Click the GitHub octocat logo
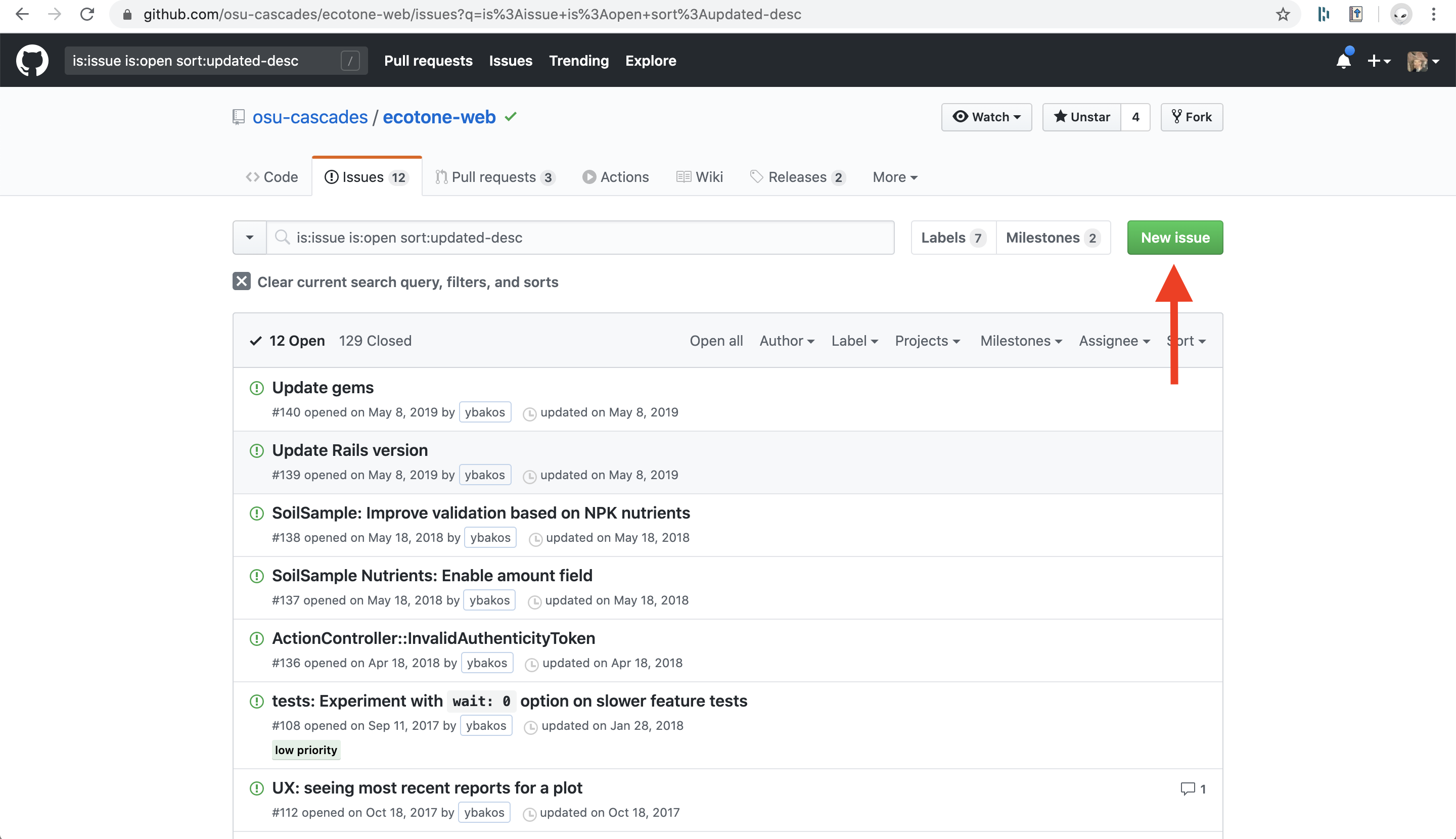 pyautogui.click(x=32, y=61)
